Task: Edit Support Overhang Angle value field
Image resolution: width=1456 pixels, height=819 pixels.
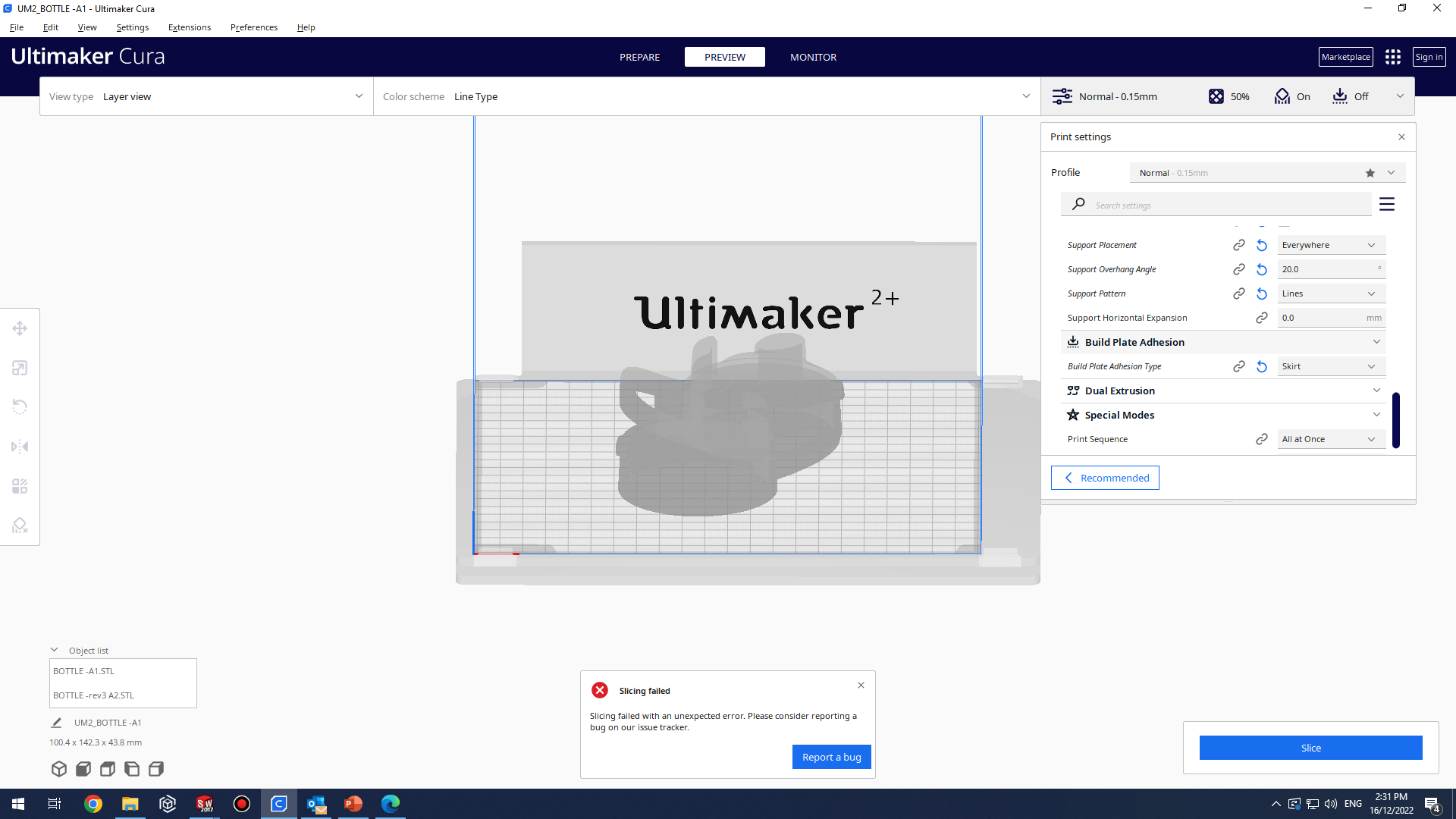Action: (1332, 269)
